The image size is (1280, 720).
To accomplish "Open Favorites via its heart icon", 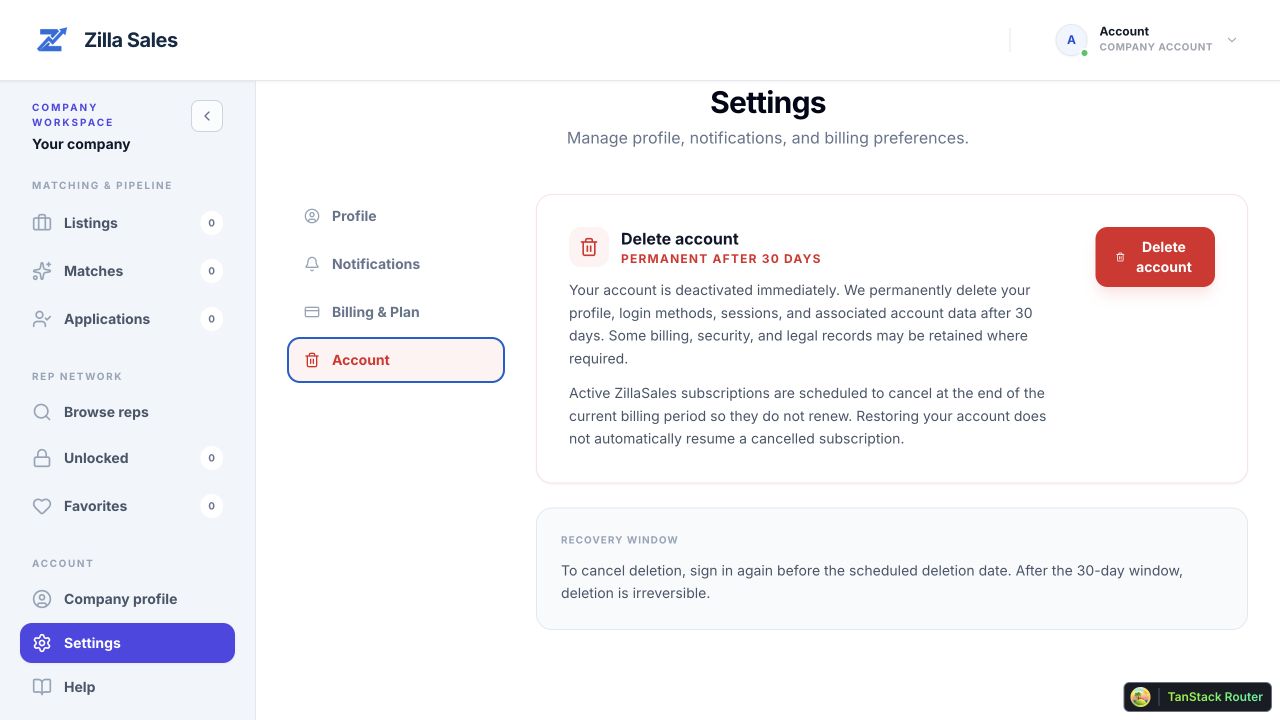I will pos(42,506).
